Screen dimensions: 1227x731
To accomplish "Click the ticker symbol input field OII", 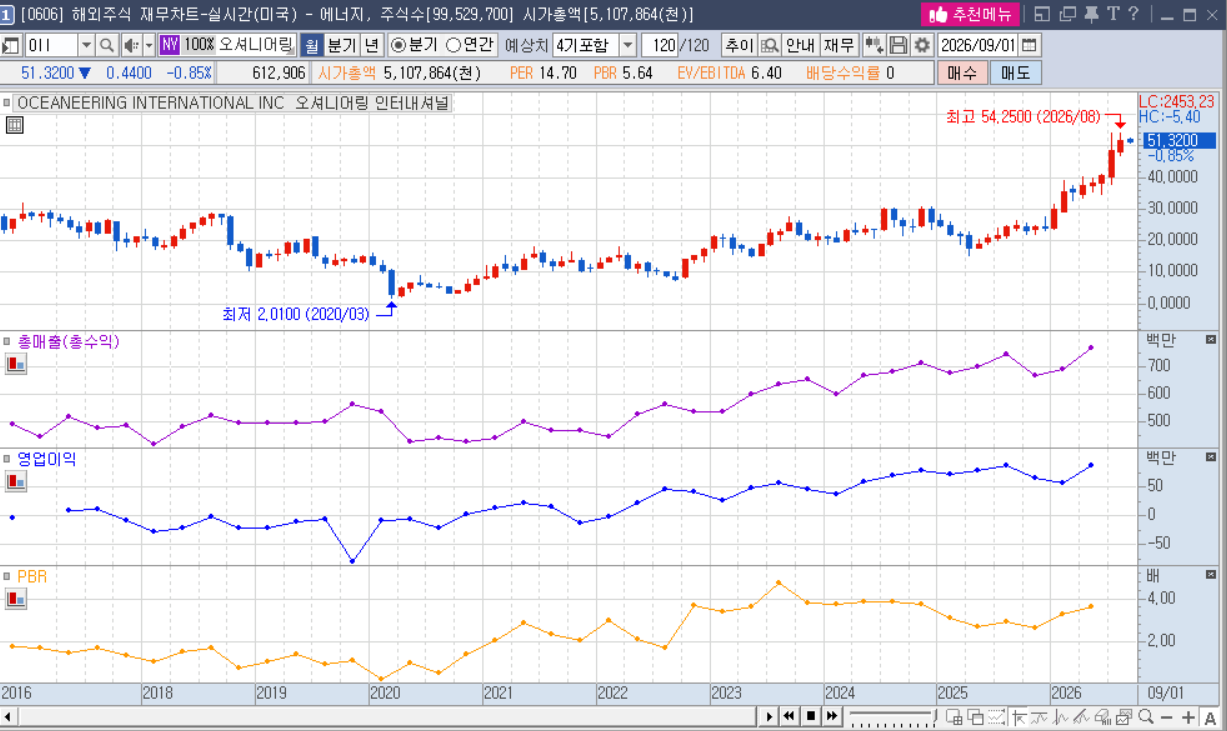I will tap(50, 45).
